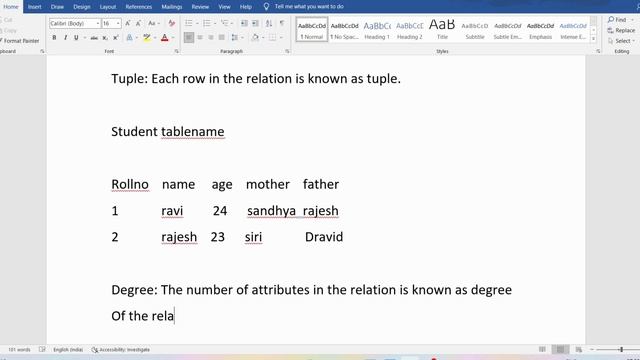Toggle Subscript formatting
This screenshot has width=640, height=360.
[x=105, y=38]
